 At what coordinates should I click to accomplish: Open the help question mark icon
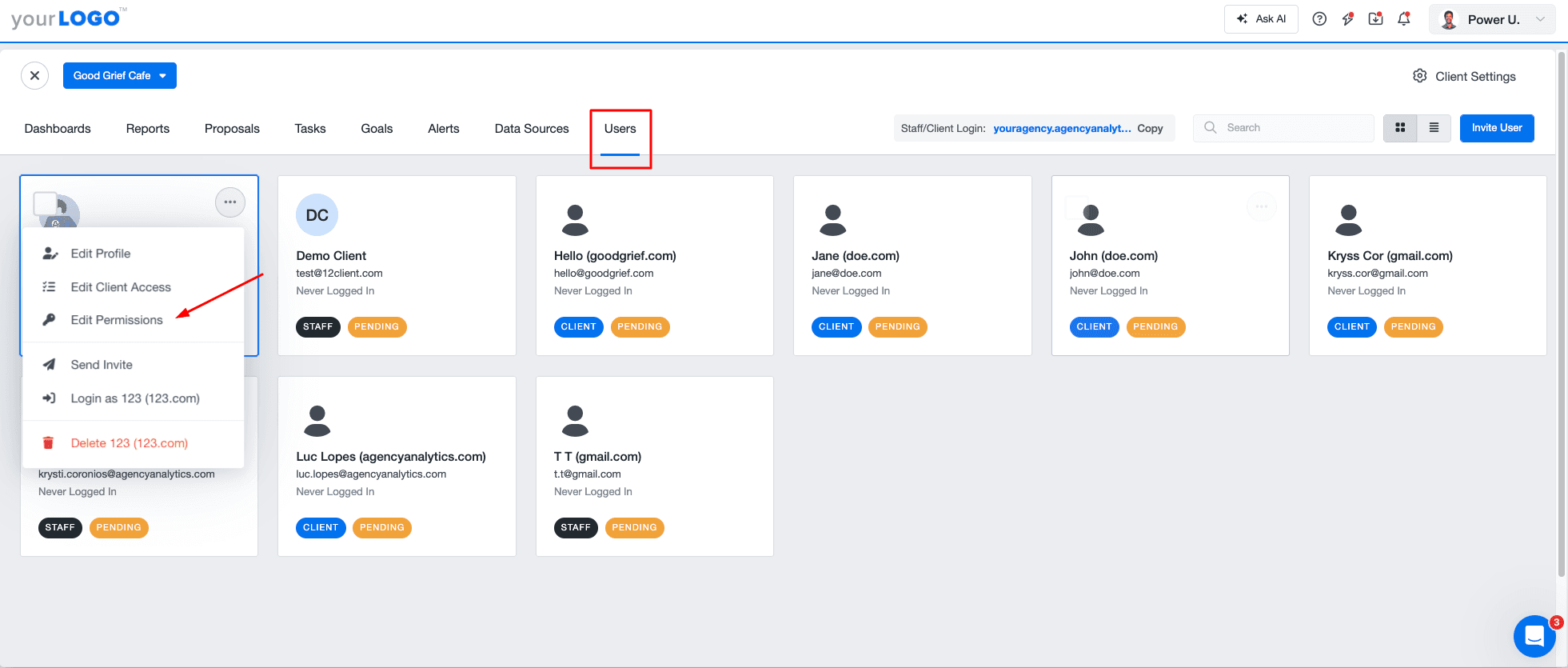point(1319,19)
